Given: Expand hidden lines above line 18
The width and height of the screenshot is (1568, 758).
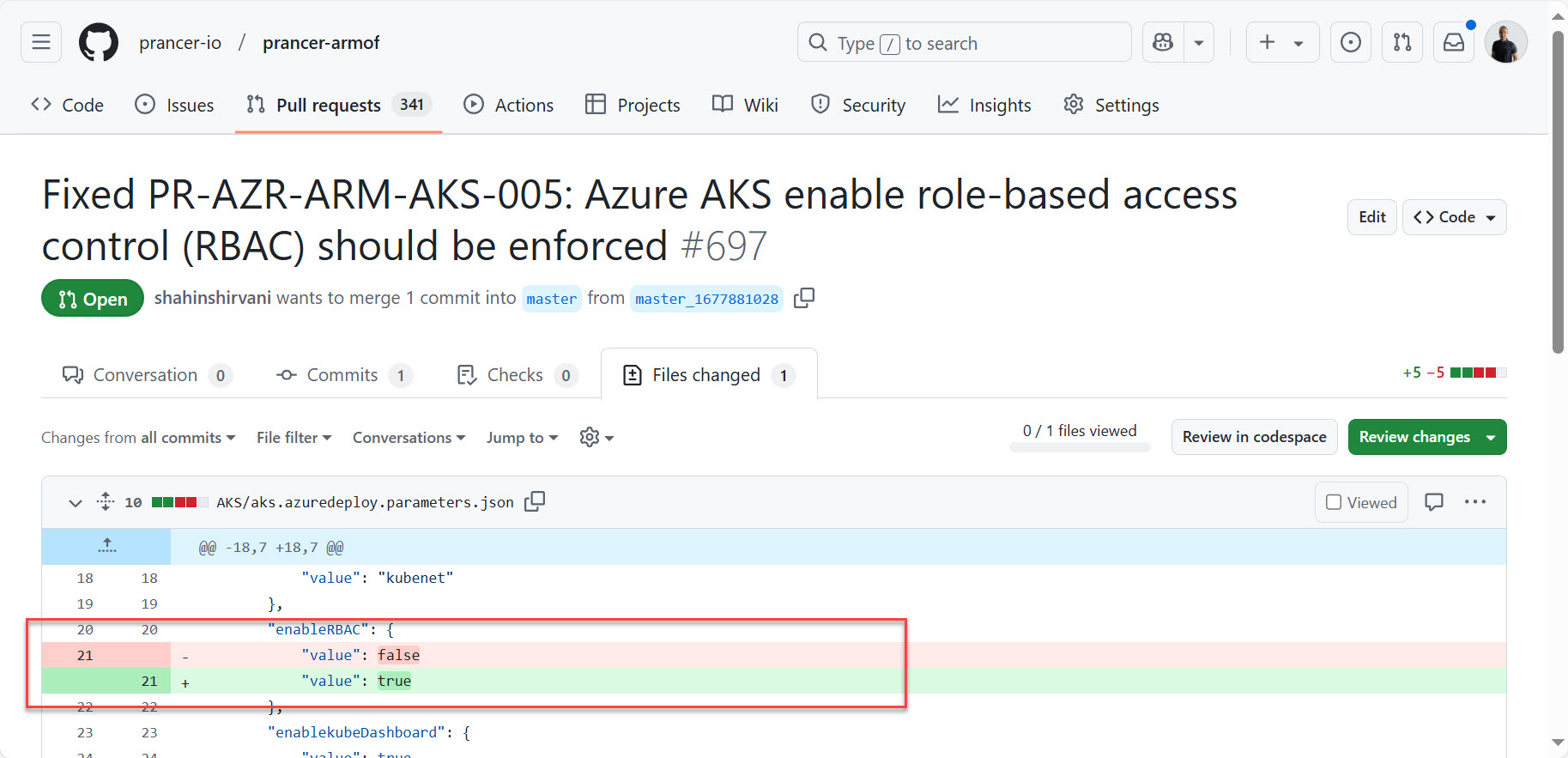Looking at the screenshot, I should point(106,547).
